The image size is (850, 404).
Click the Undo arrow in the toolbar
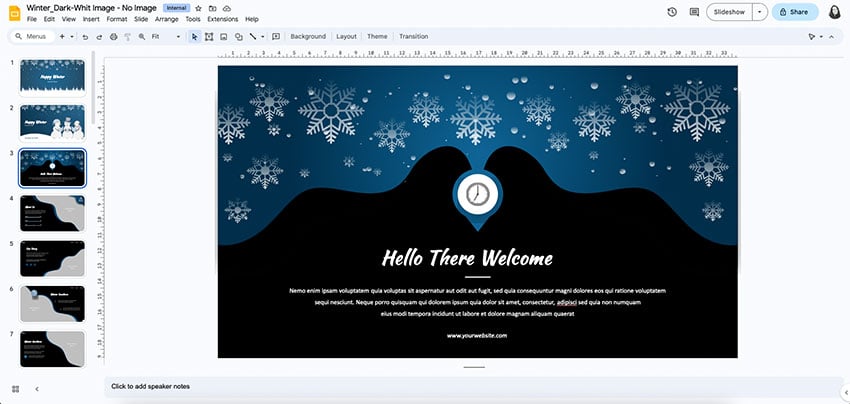click(x=85, y=36)
